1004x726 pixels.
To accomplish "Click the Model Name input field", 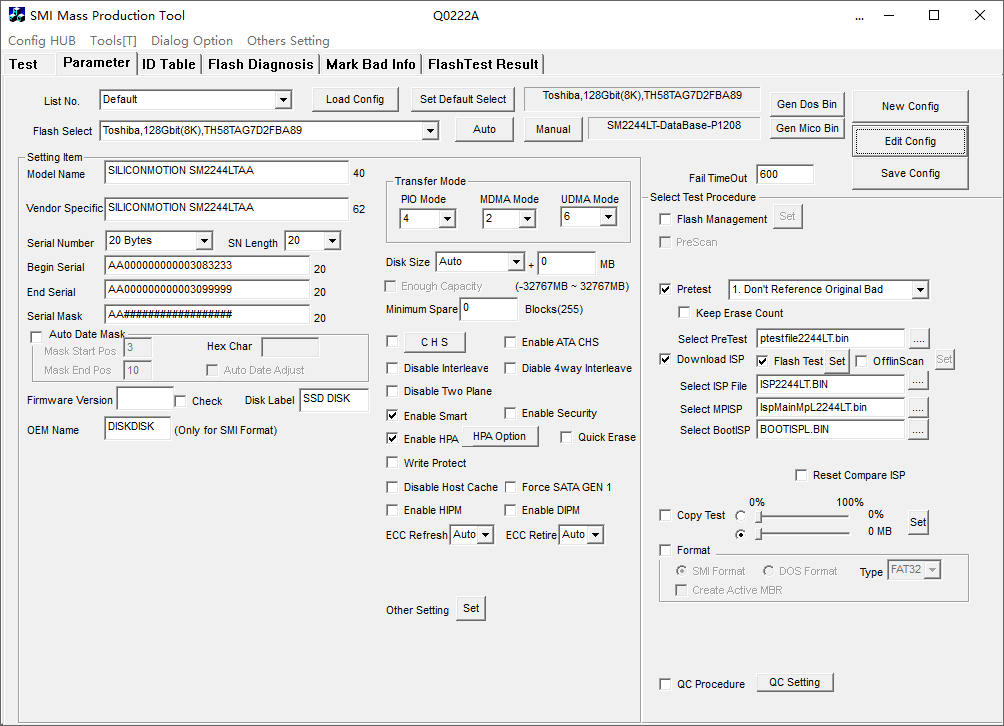I will (x=226, y=171).
